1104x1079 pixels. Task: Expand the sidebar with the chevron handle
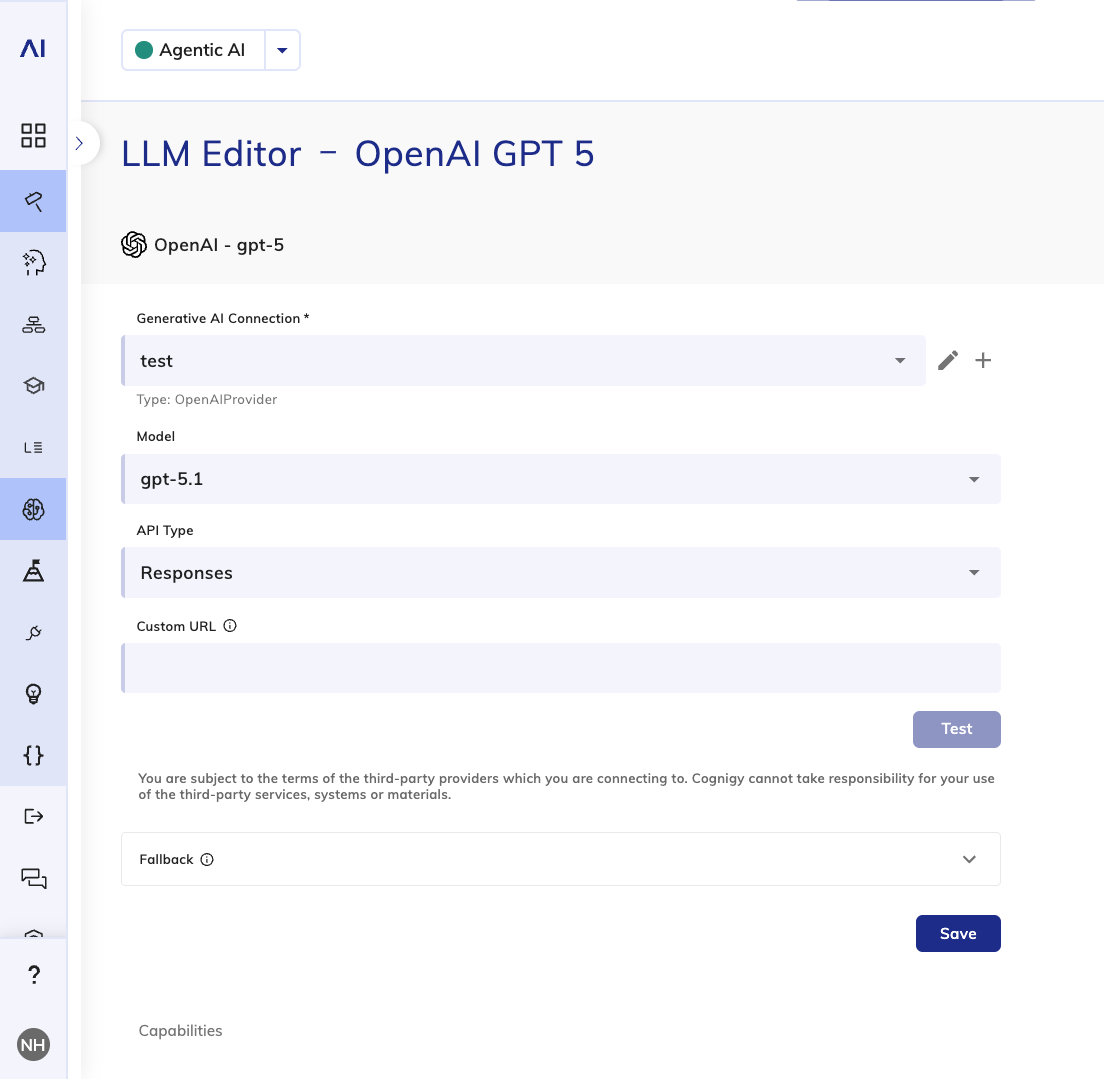[80, 143]
